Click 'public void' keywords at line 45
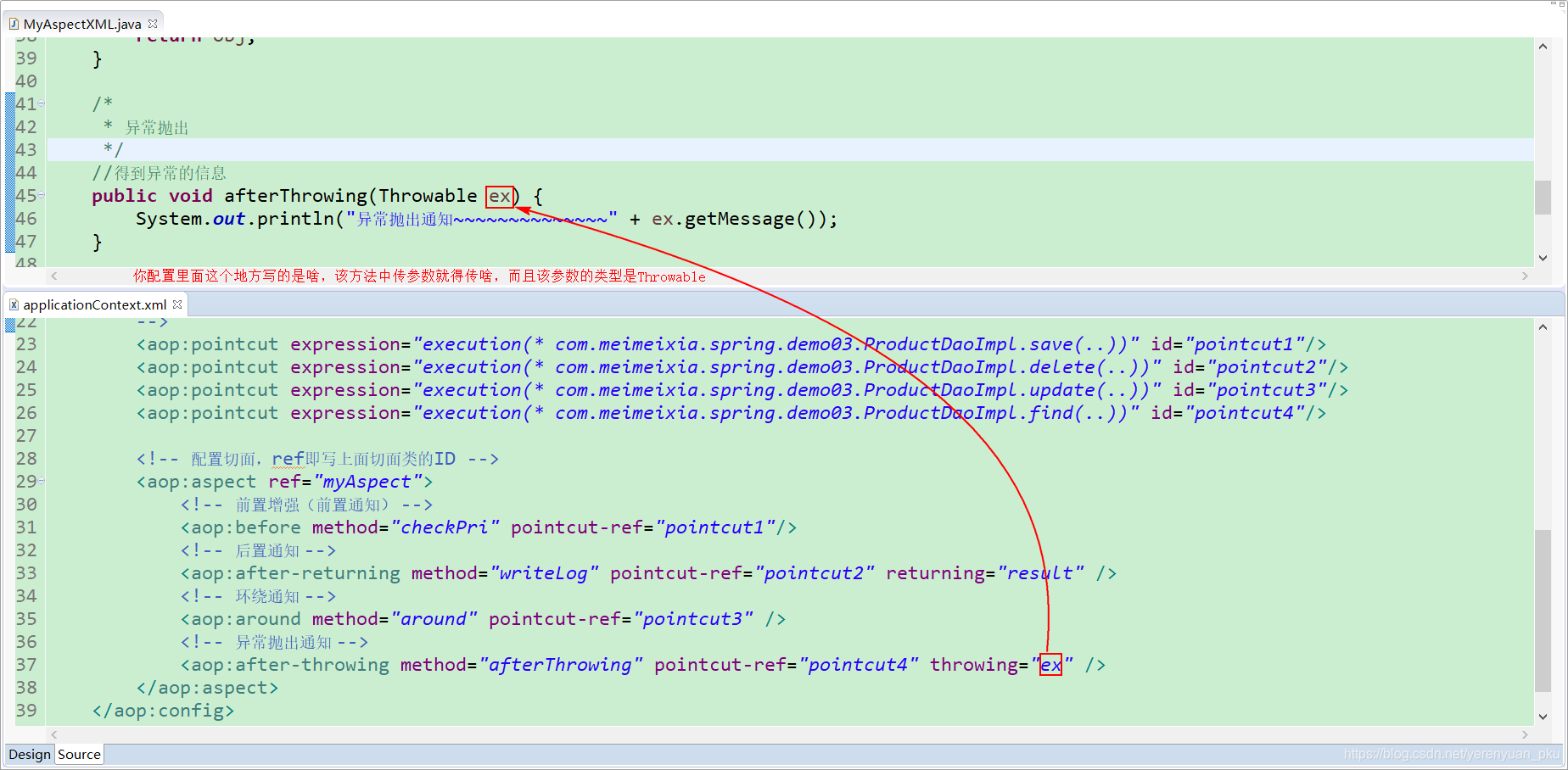1568x770 pixels. coord(152,196)
